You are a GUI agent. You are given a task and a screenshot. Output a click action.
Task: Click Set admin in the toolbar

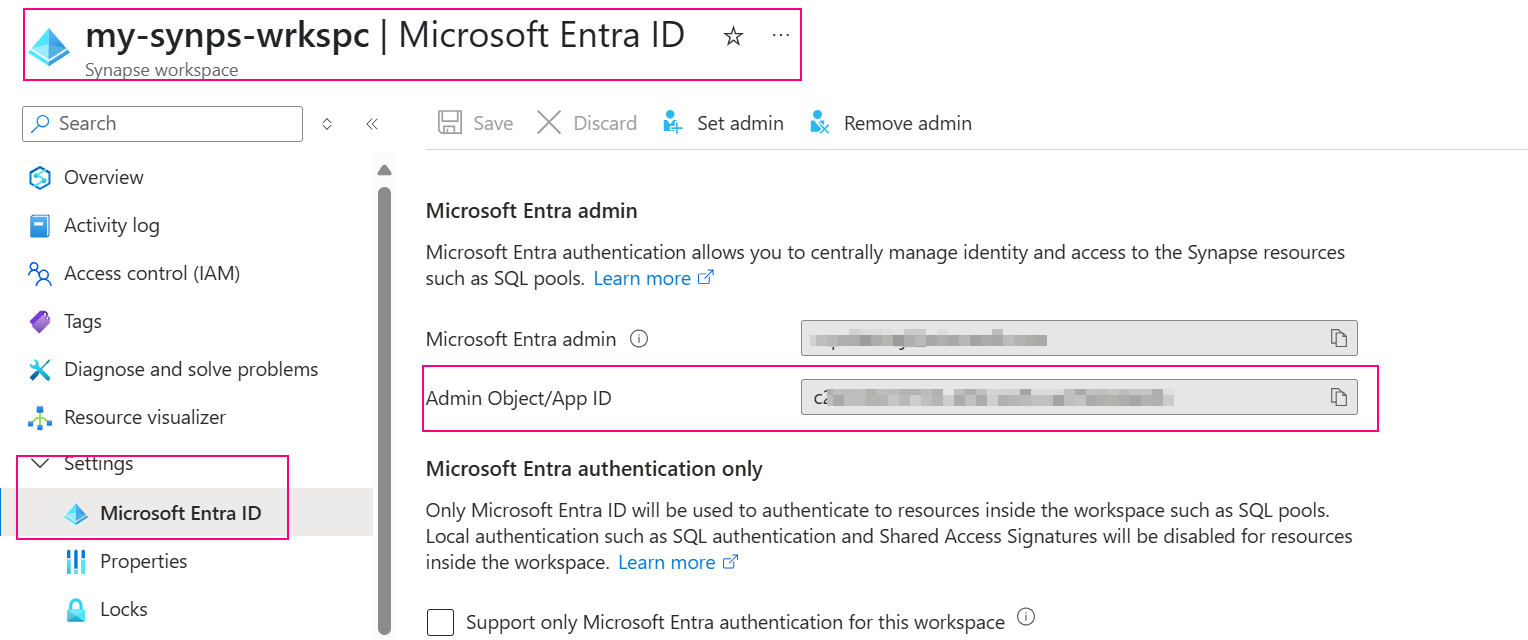tap(723, 123)
